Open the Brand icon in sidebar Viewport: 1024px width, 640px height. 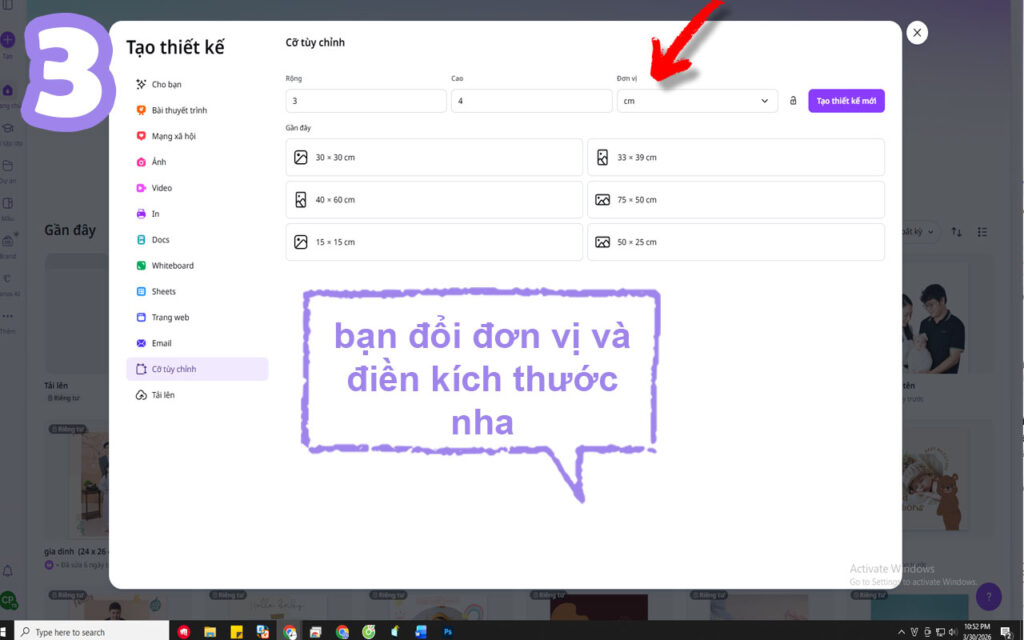8,242
